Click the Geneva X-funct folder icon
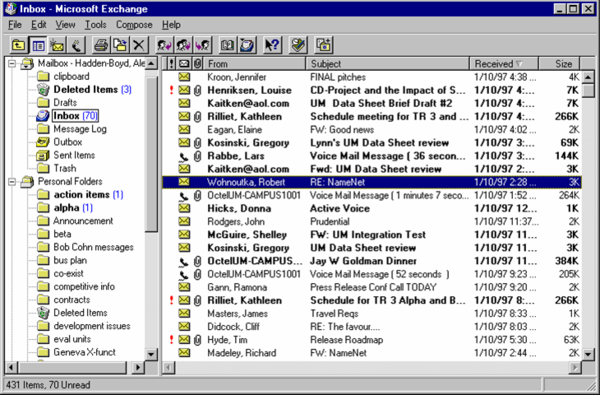Viewport: 600px width, 395px height. coord(43,352)
